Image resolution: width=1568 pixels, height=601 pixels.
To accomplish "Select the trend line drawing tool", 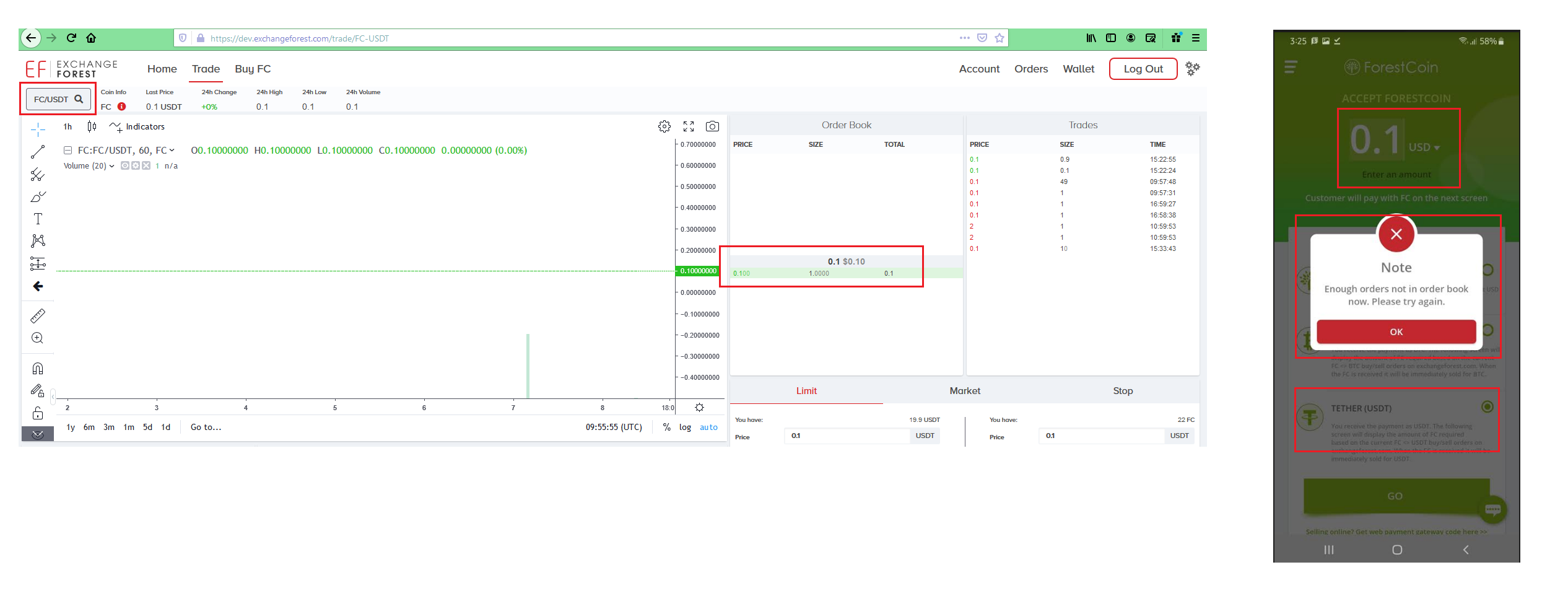I will 38,152.
